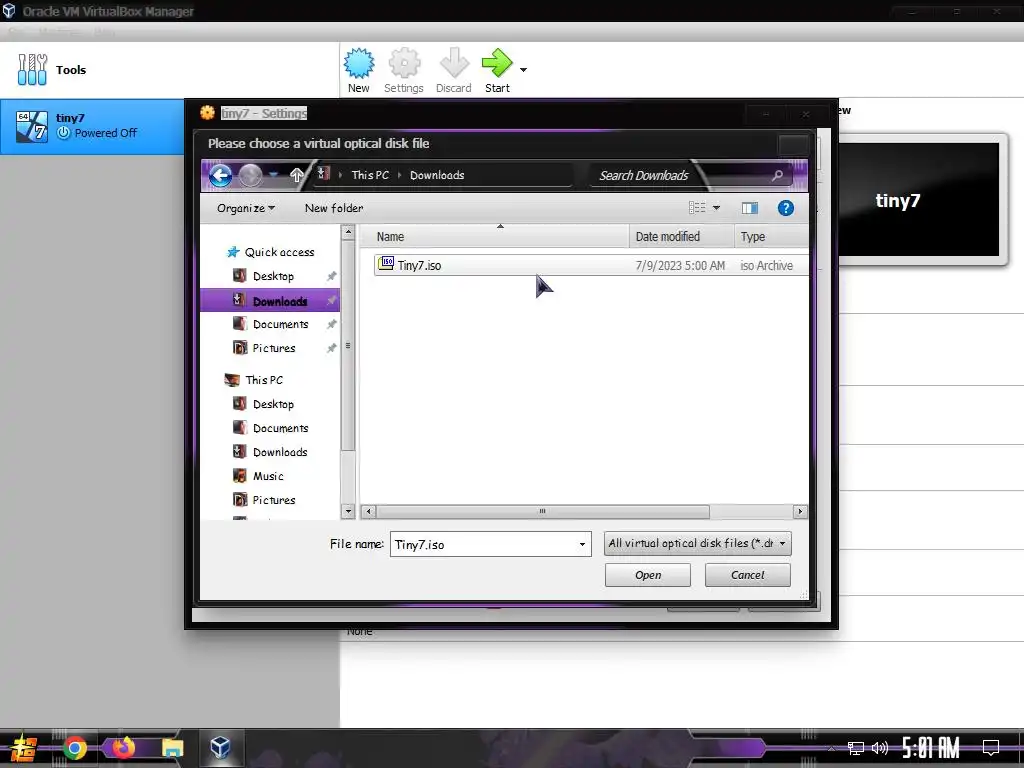Open recent locations dropdown in file dialog

274,174
